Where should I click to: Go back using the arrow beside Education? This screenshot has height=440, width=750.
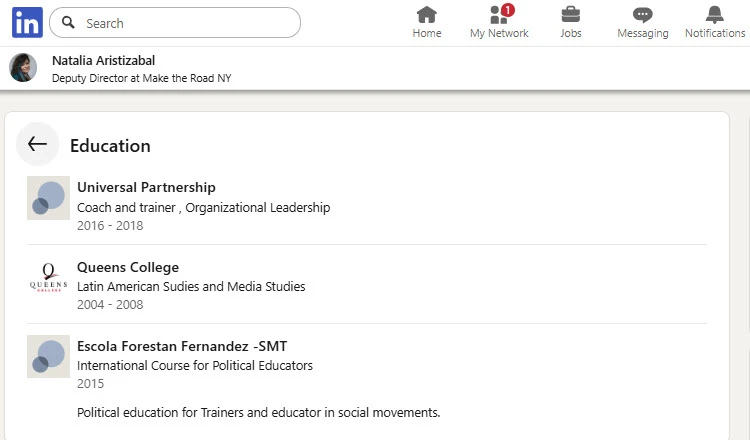[37, 144]
